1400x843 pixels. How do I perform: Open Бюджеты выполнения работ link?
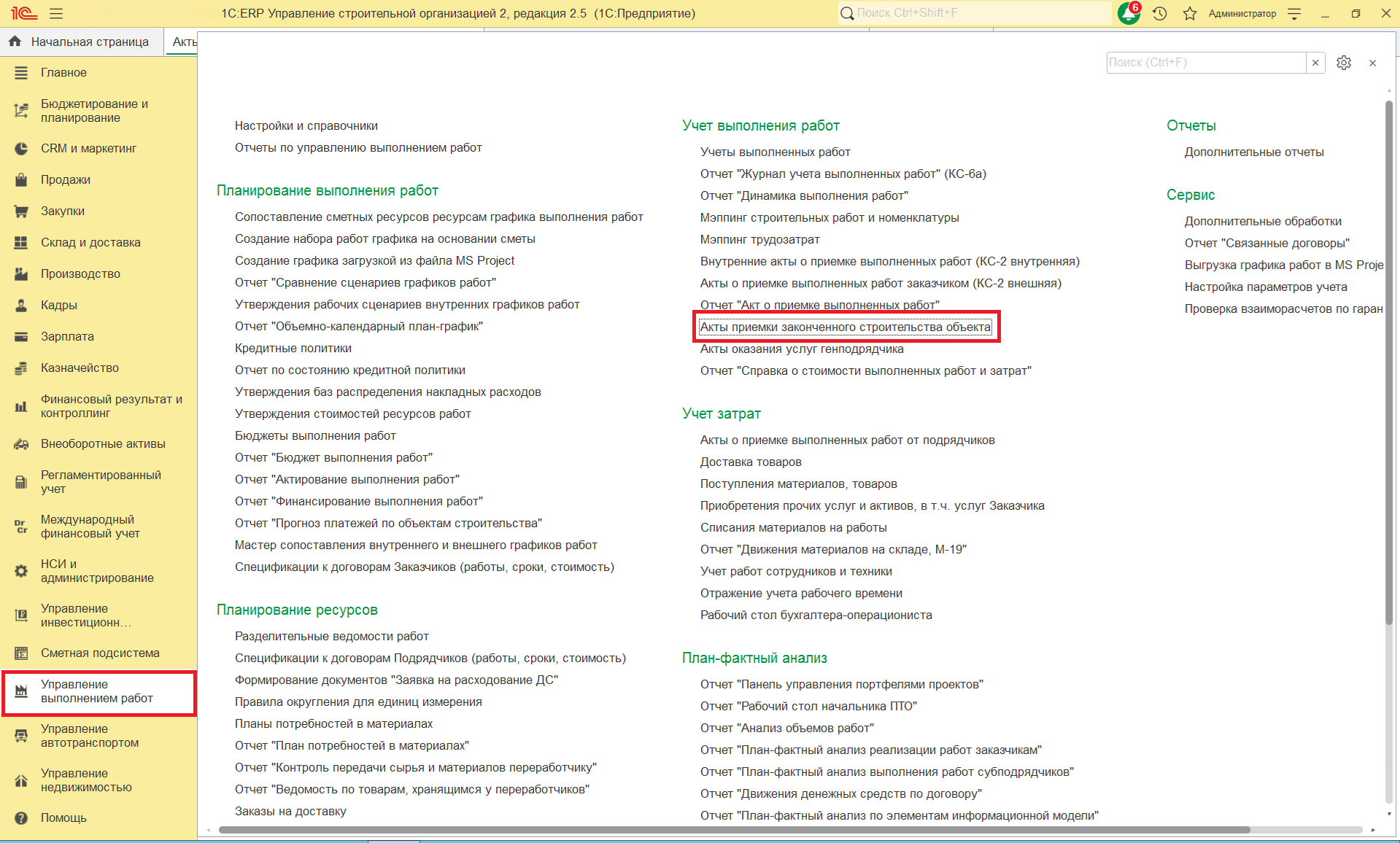point(315,435)
